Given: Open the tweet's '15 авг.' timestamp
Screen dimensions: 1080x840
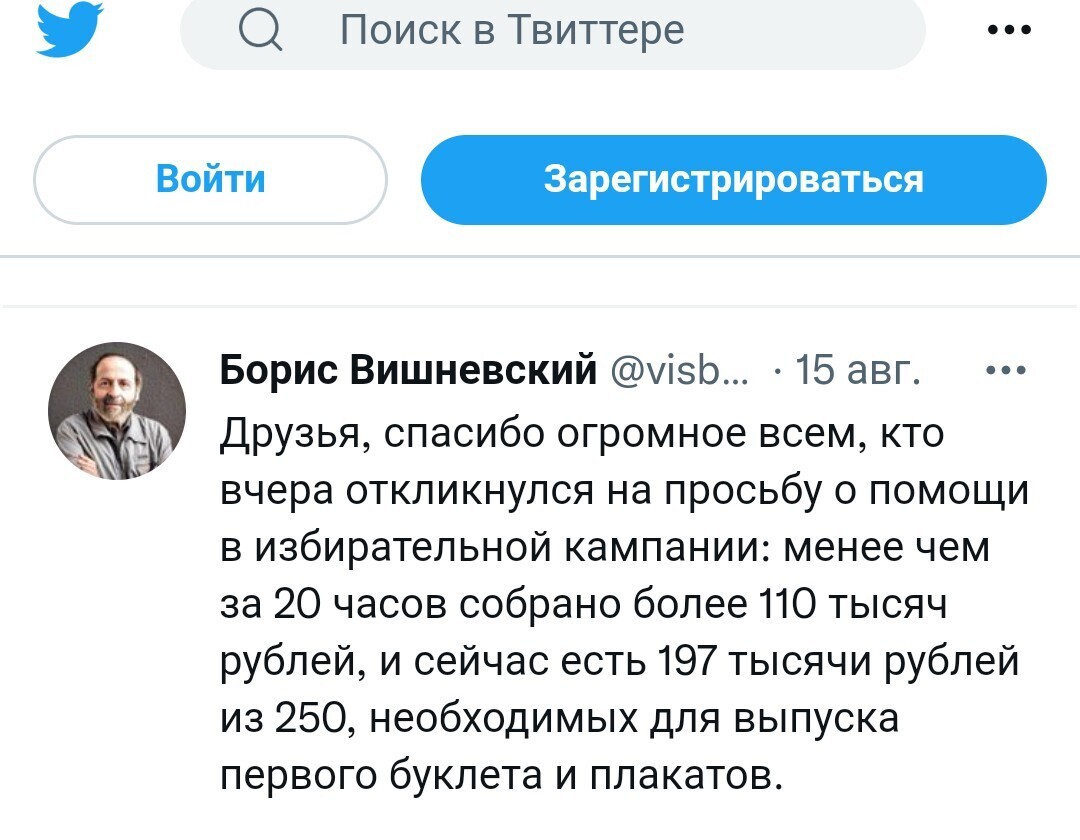Looking at the screenshot, I should 853,371.
